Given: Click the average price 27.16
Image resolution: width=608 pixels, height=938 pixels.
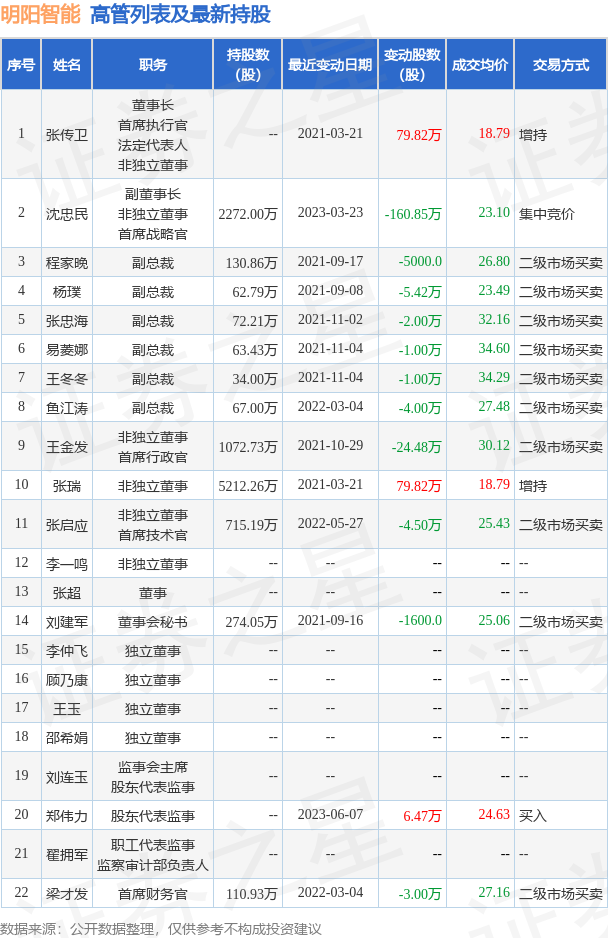Looking at the screenshot, I should [x=494, y=893].
